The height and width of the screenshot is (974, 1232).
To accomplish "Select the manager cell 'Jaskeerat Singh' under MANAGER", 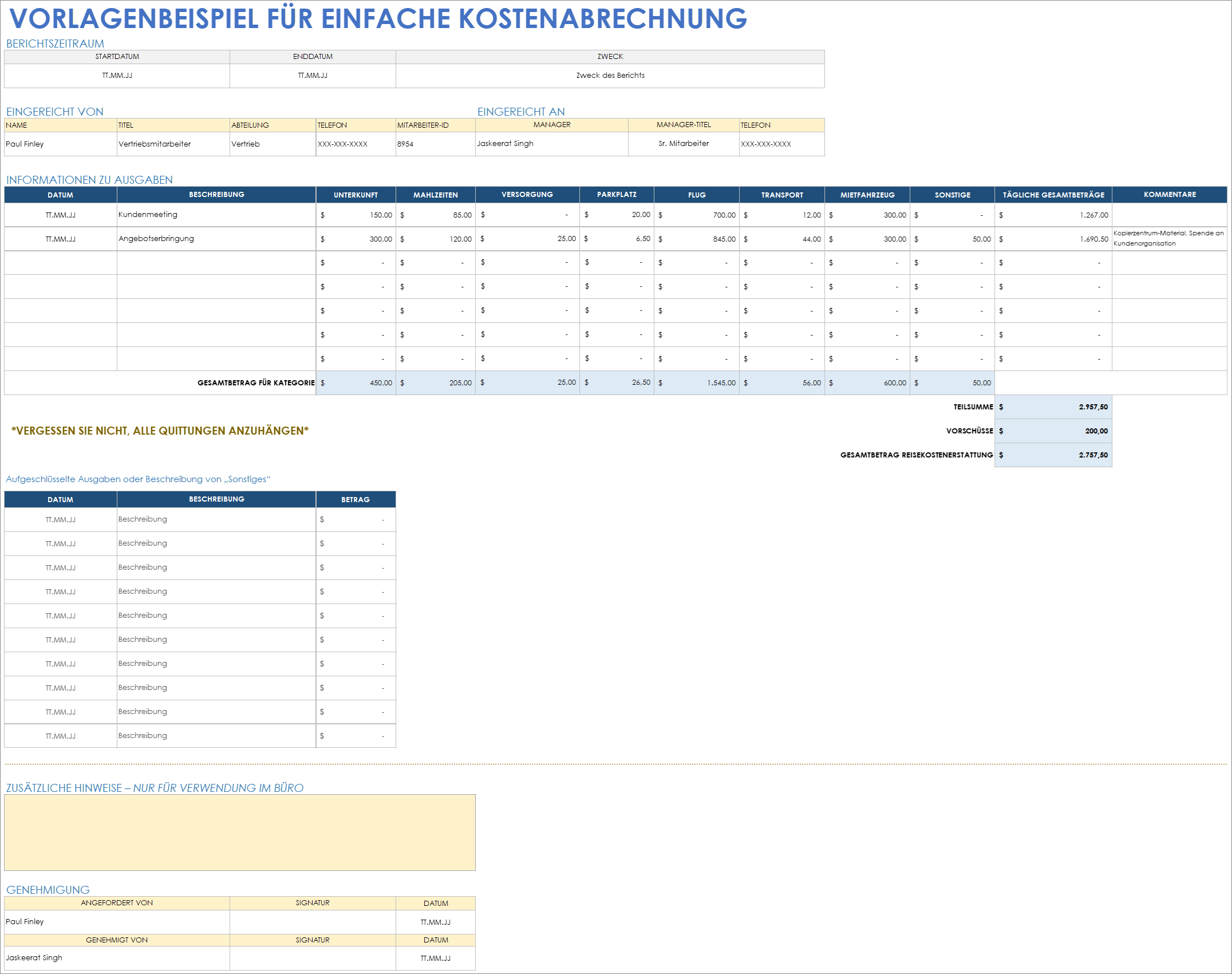I will pyautogui.click(x=552, y=144).
